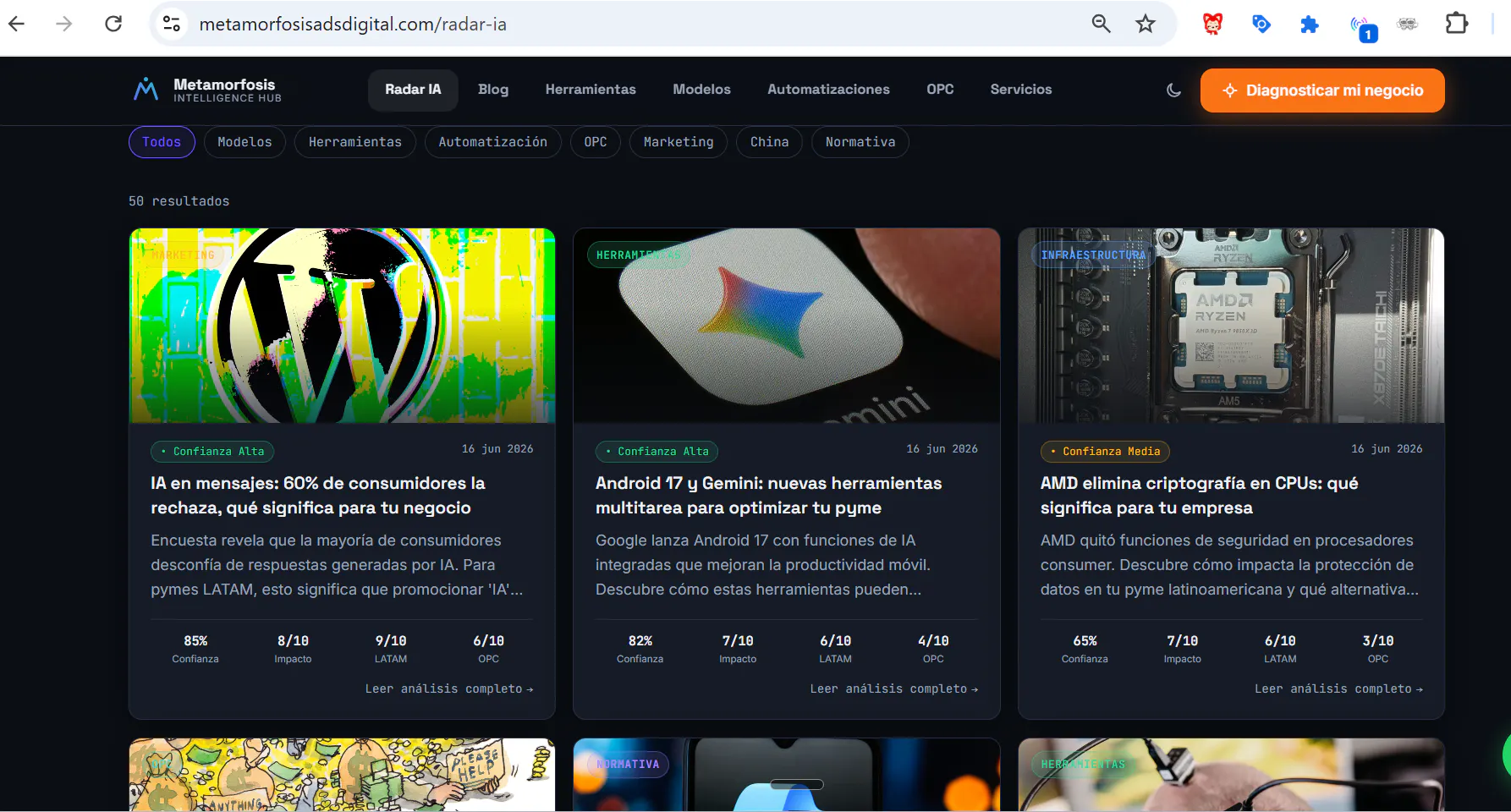
Task: Open the site information icon in address bar
Action: [172, 24]
